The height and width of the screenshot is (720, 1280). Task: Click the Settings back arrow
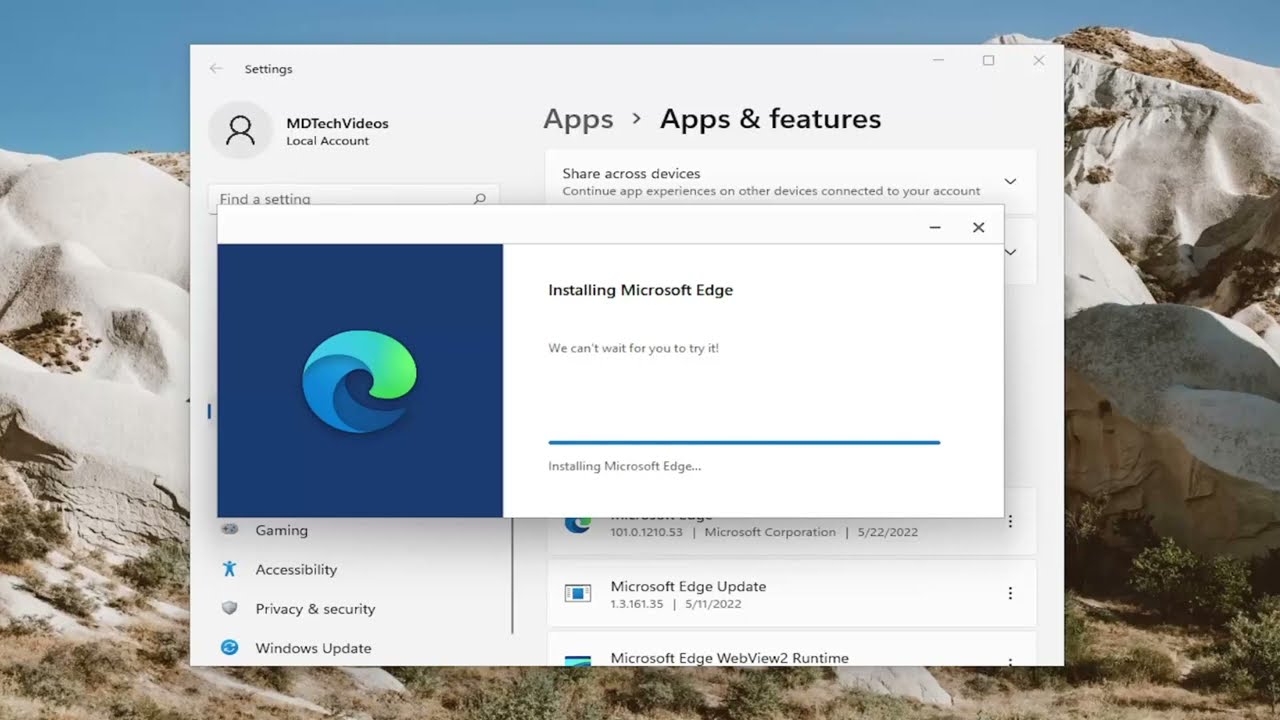216,69
